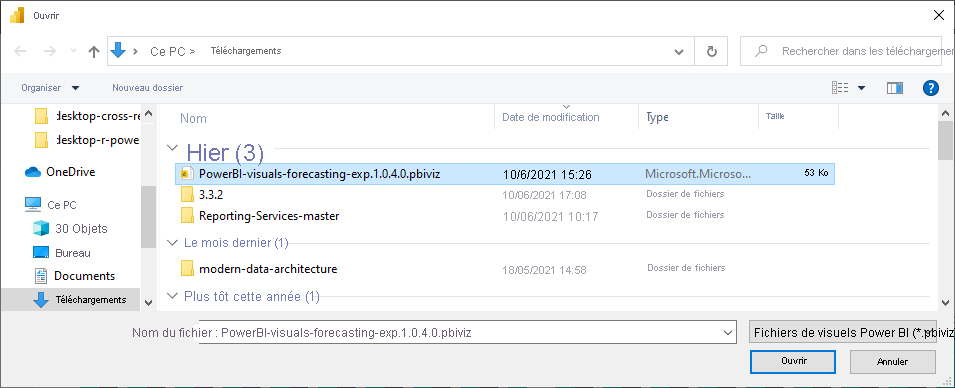955x388 pixels.
Task: Select PowerBI-visuals-forecasting-exp.1.0.4.0.pbiviz file
Action: click(505, 174)
